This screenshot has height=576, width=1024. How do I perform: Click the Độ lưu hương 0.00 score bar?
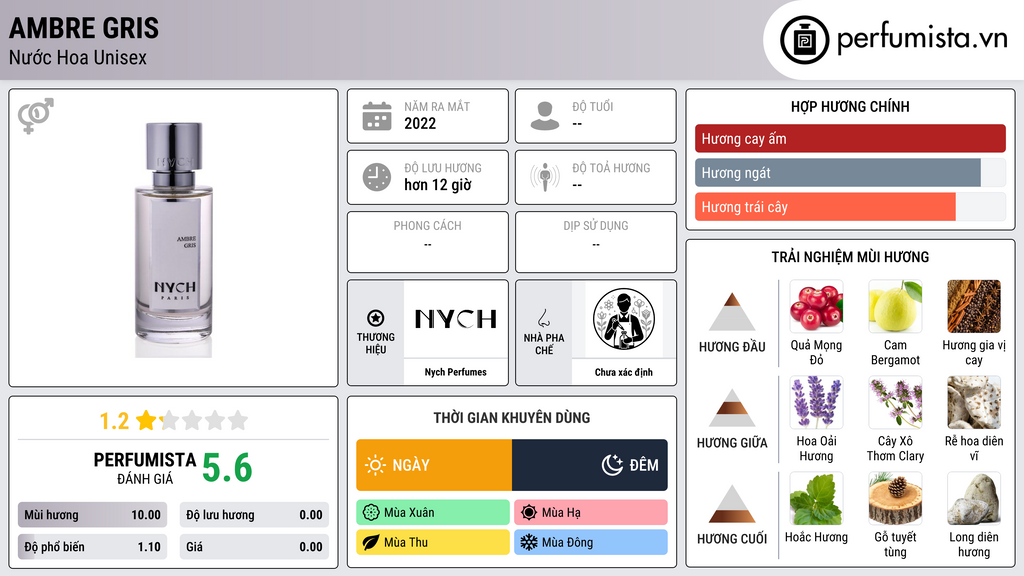click(254, 515)
